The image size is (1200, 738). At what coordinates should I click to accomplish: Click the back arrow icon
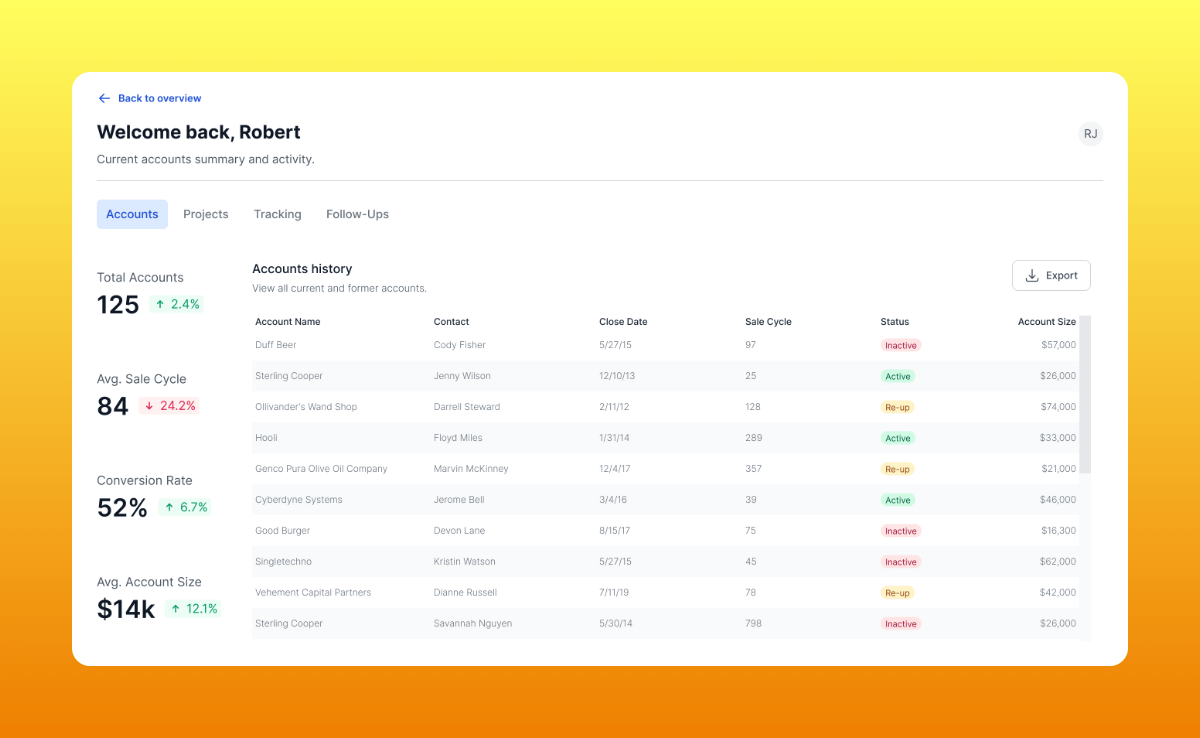coord(104,98)
